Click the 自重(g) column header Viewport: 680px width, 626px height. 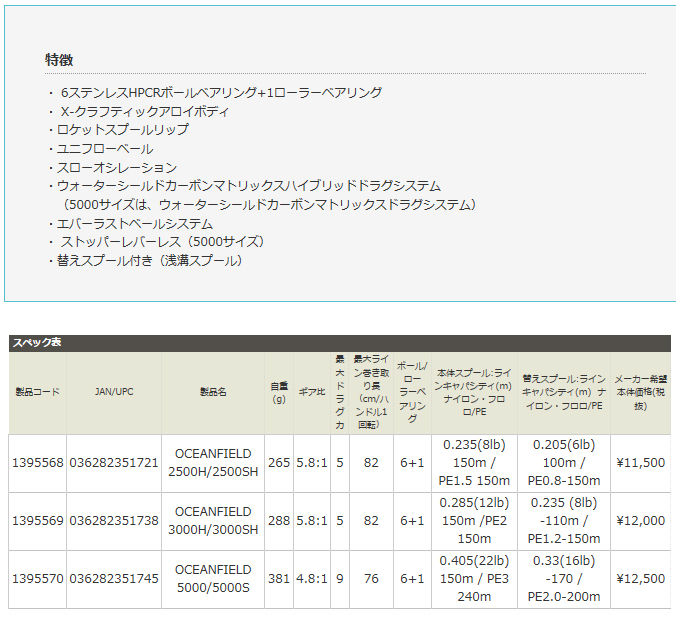click(x=279, y=392)
